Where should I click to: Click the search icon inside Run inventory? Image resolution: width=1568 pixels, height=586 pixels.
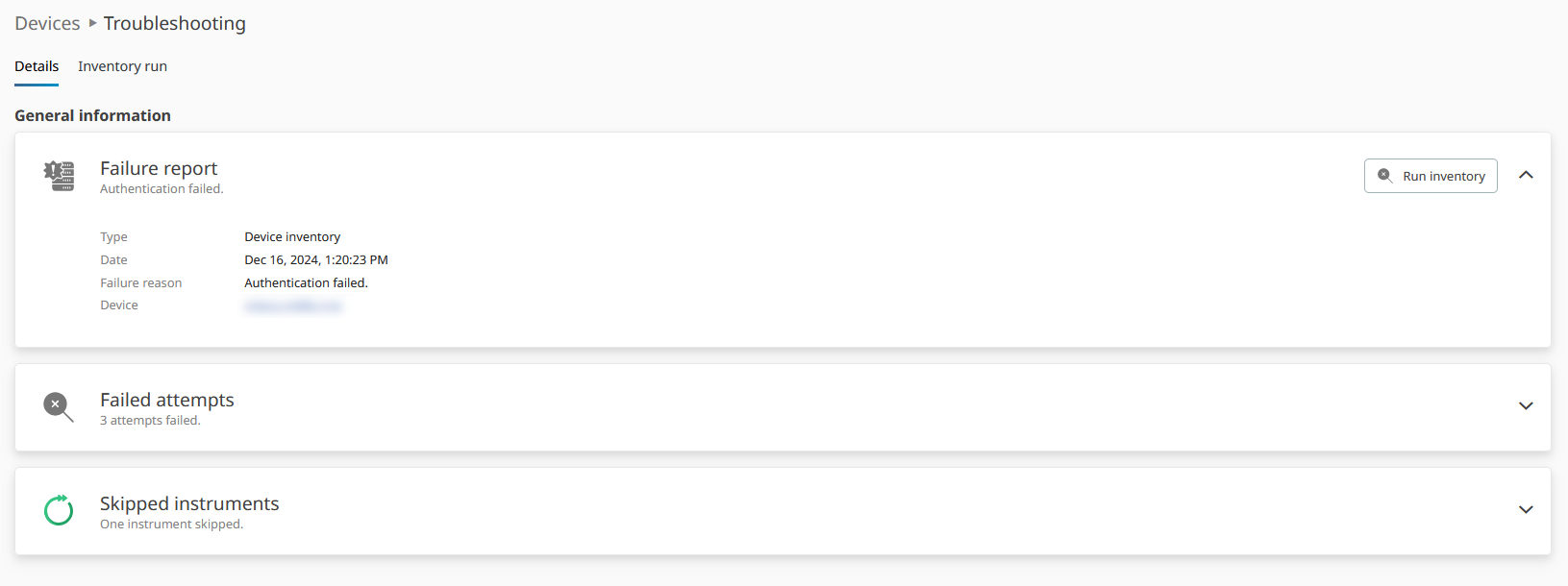(1384, 176)
